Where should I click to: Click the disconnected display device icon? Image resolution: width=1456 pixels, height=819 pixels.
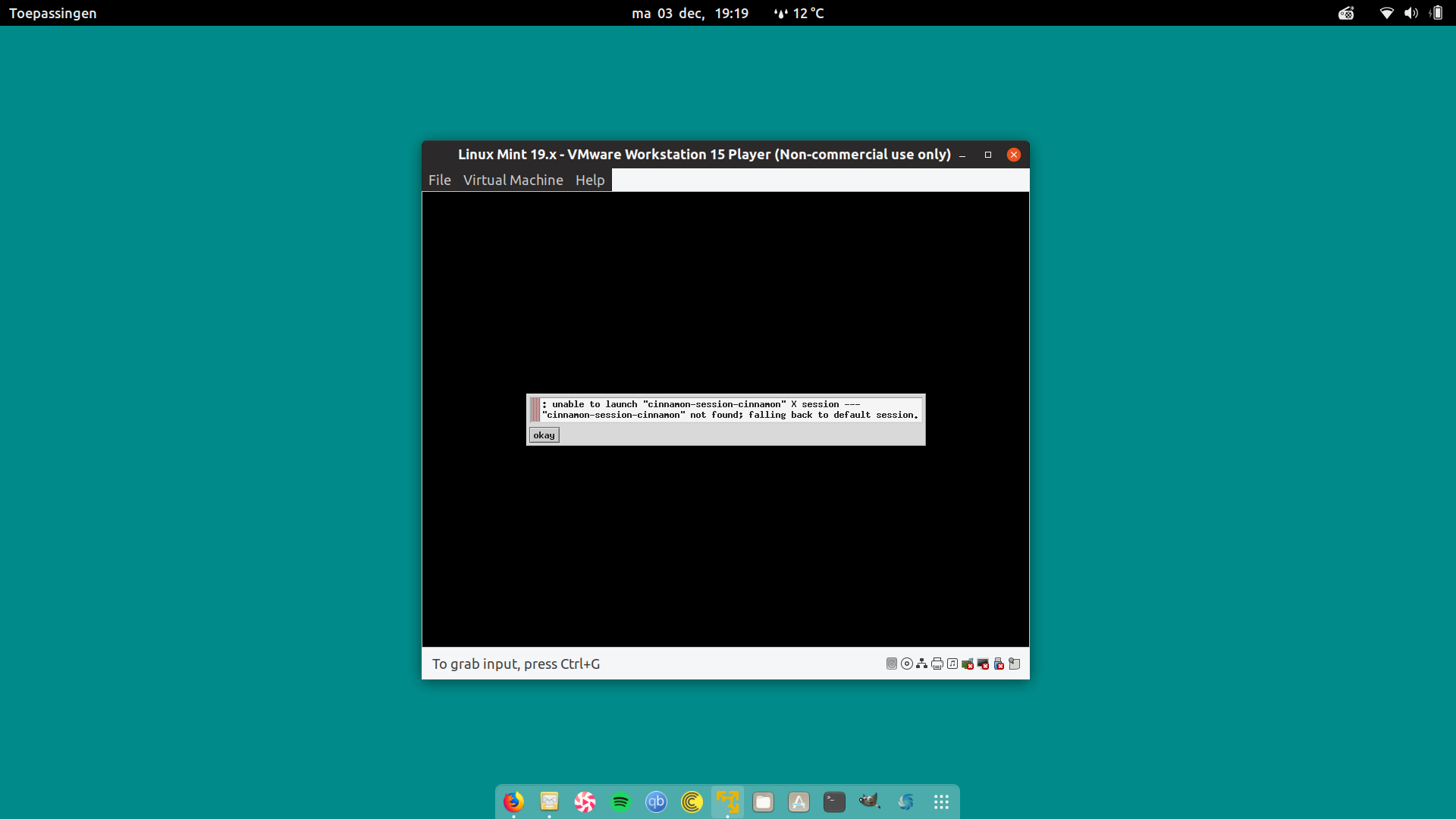pos(984,664)
